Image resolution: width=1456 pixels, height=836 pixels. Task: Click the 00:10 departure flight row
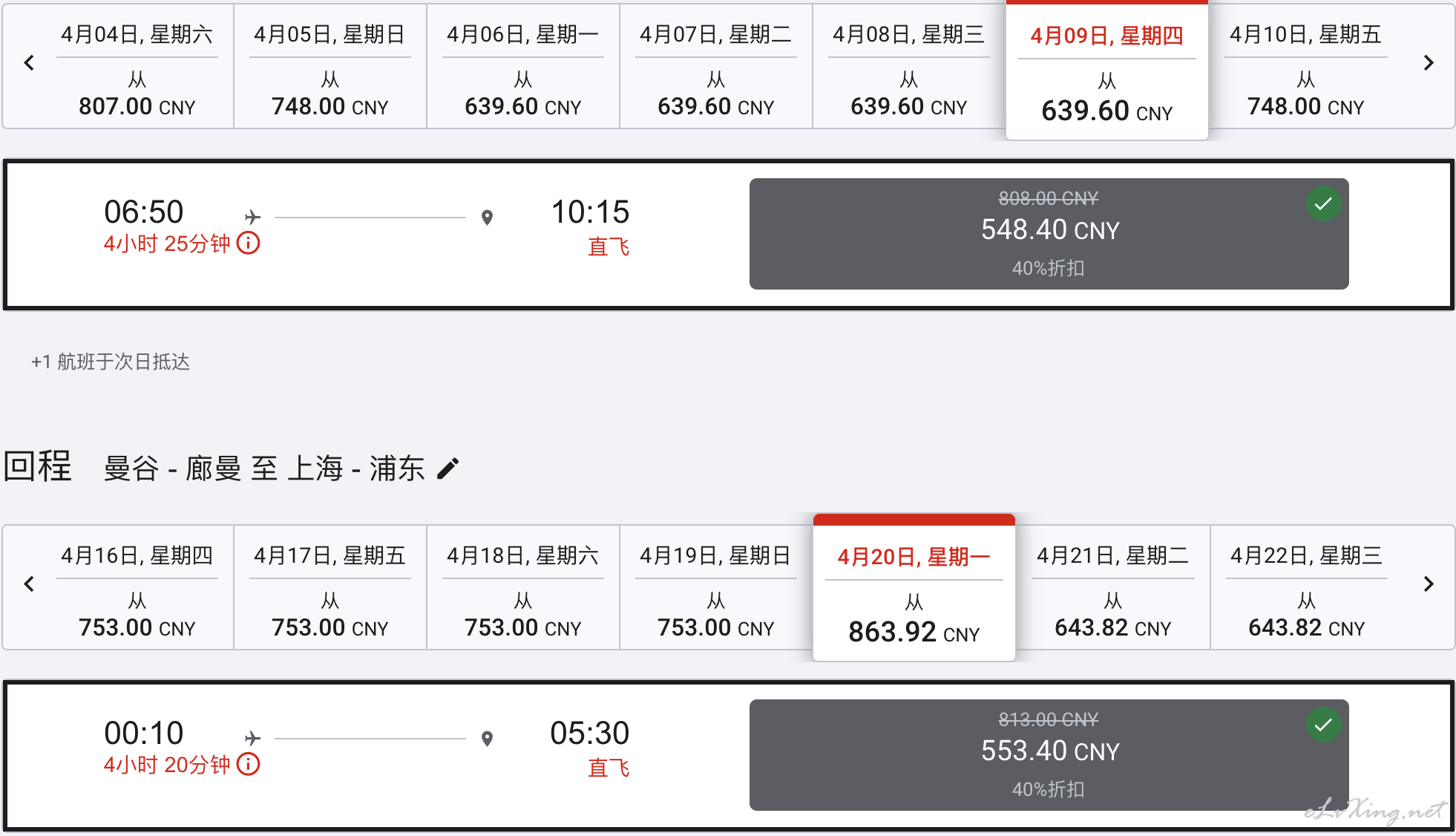(x=728, y=755)
